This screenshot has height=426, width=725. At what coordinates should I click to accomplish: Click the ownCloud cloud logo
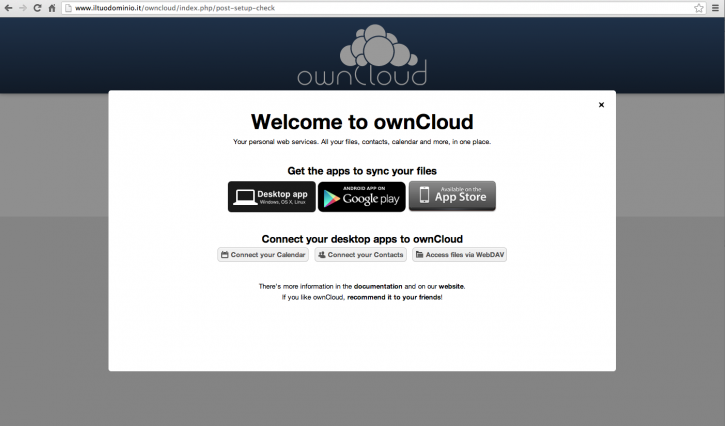point(362,56)
